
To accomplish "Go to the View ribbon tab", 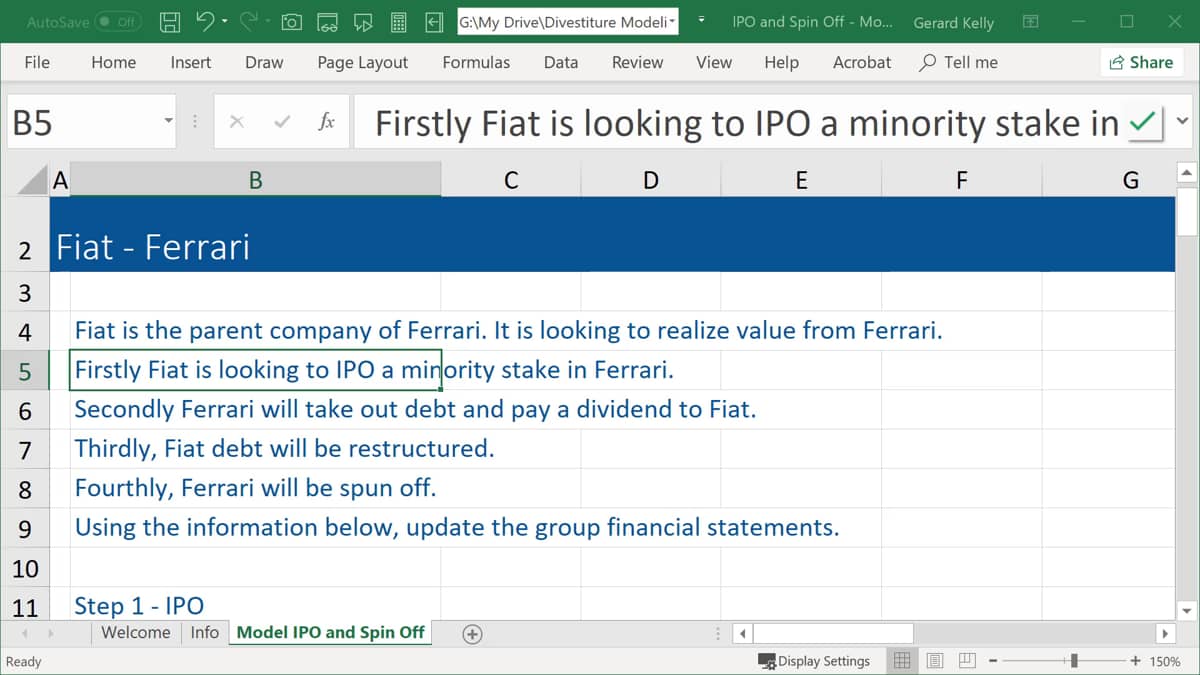I will (x=713, y=62).
